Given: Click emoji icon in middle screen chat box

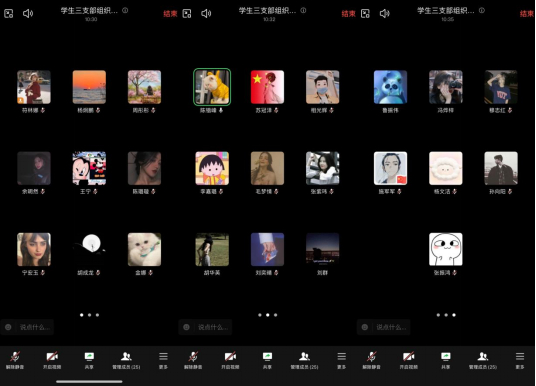Looking at the screenshot, I should coord(186,327).
